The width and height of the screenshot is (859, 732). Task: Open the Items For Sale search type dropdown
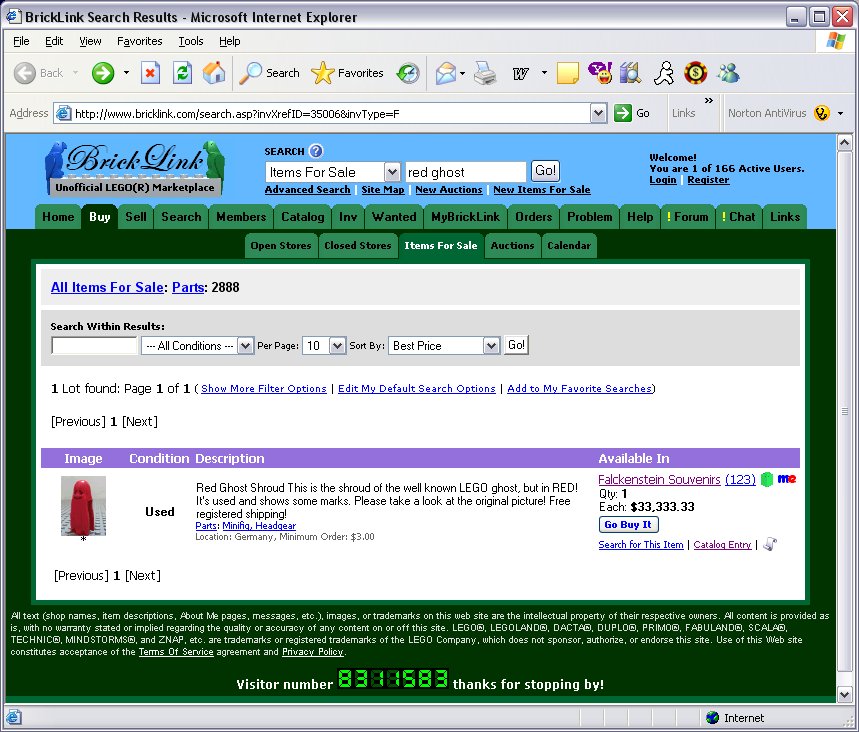392,172
